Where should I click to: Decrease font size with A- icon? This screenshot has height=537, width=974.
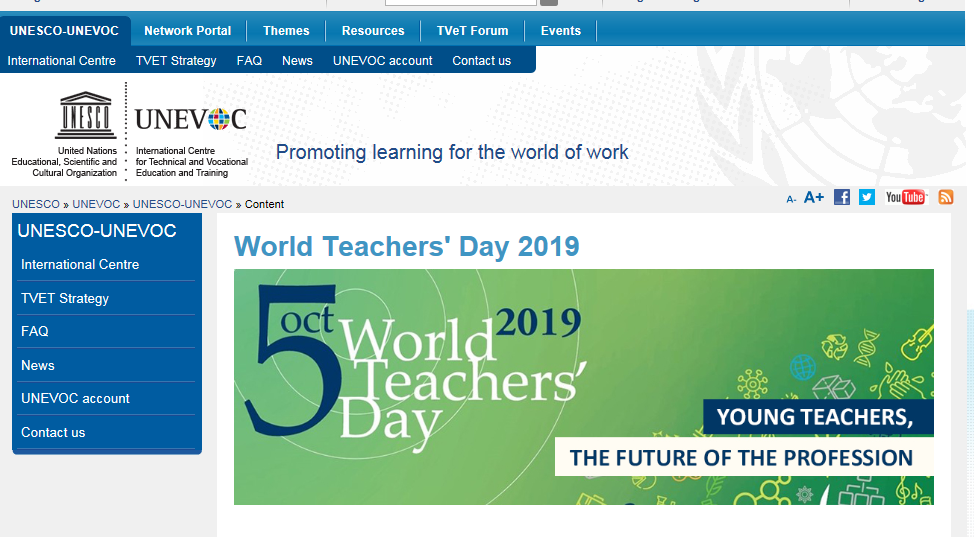tap(791, 199)
